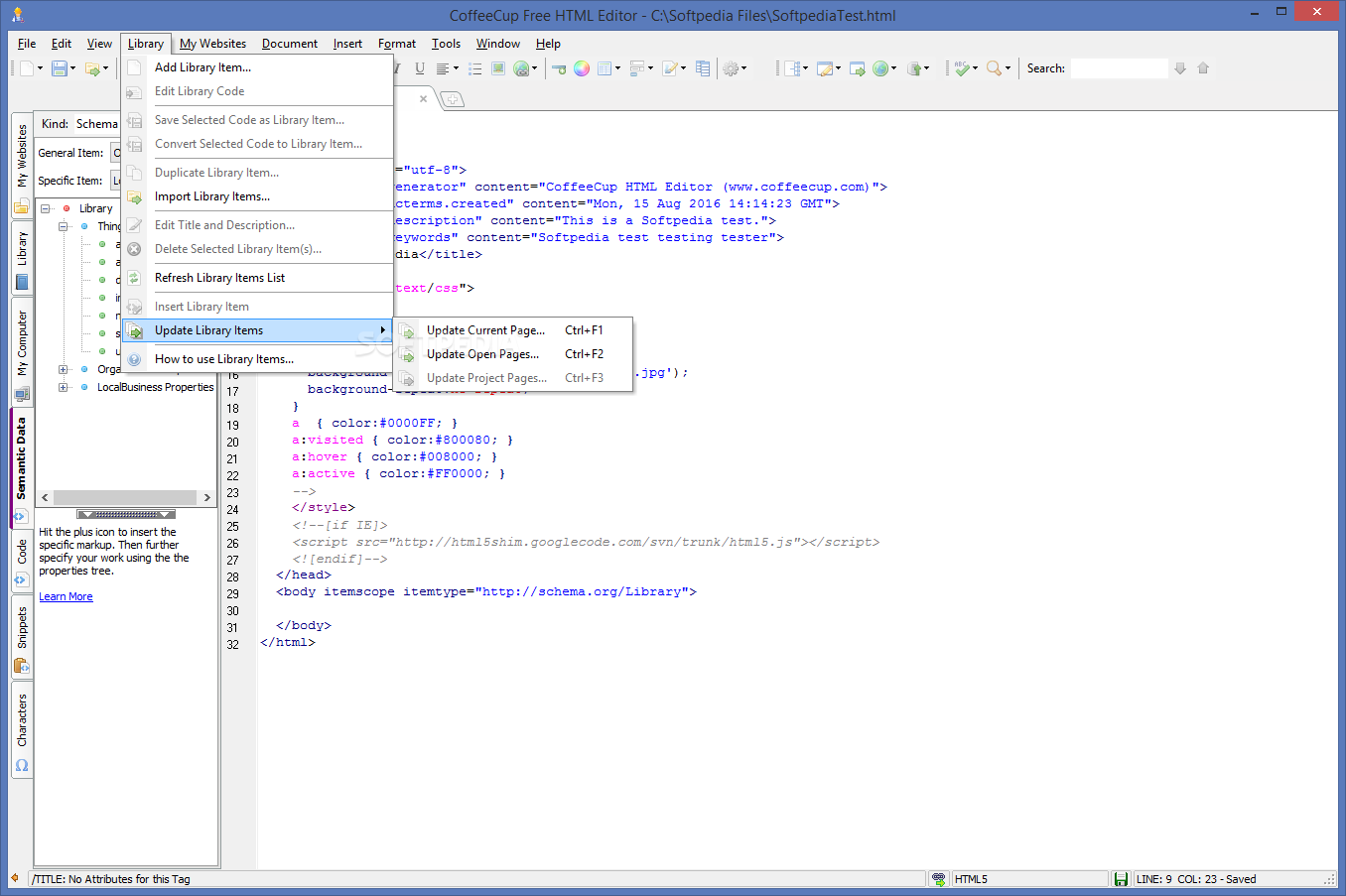1346x896 pixels.
Task: Choose Update Current Page in submenu
Action: tap(514, 330)
